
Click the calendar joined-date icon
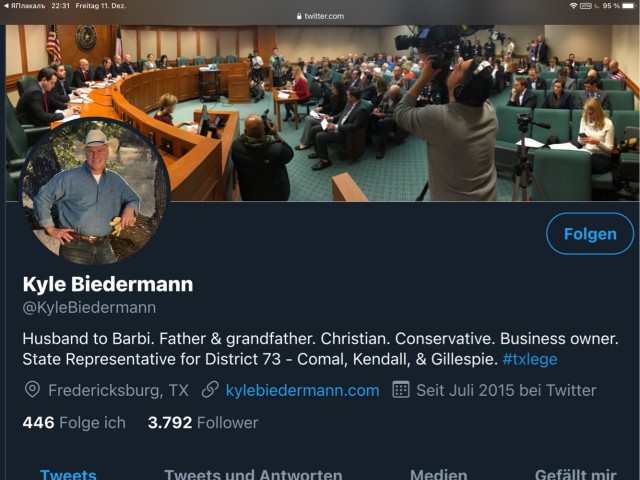401,390
